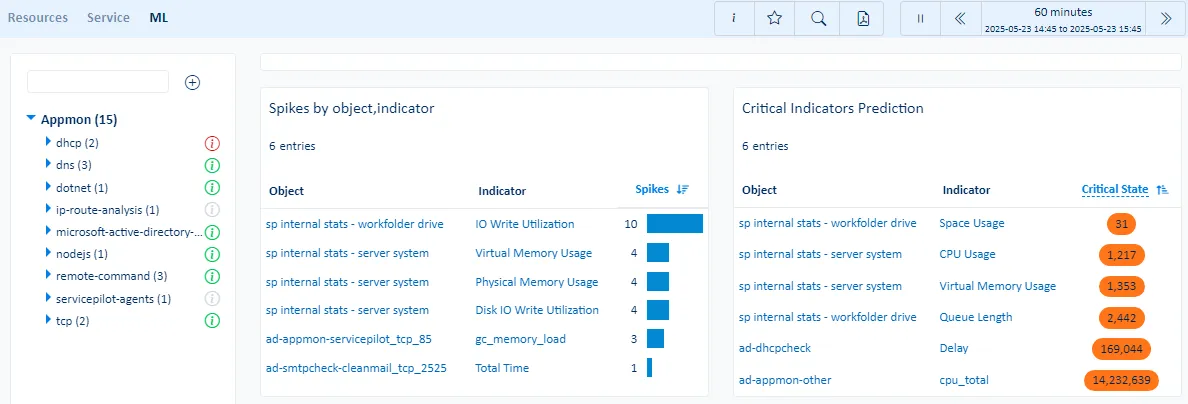Viewport: 1188px width, 404px height.
Task: Go to previous time period with back arrows
Action: (x=960, y=19)
